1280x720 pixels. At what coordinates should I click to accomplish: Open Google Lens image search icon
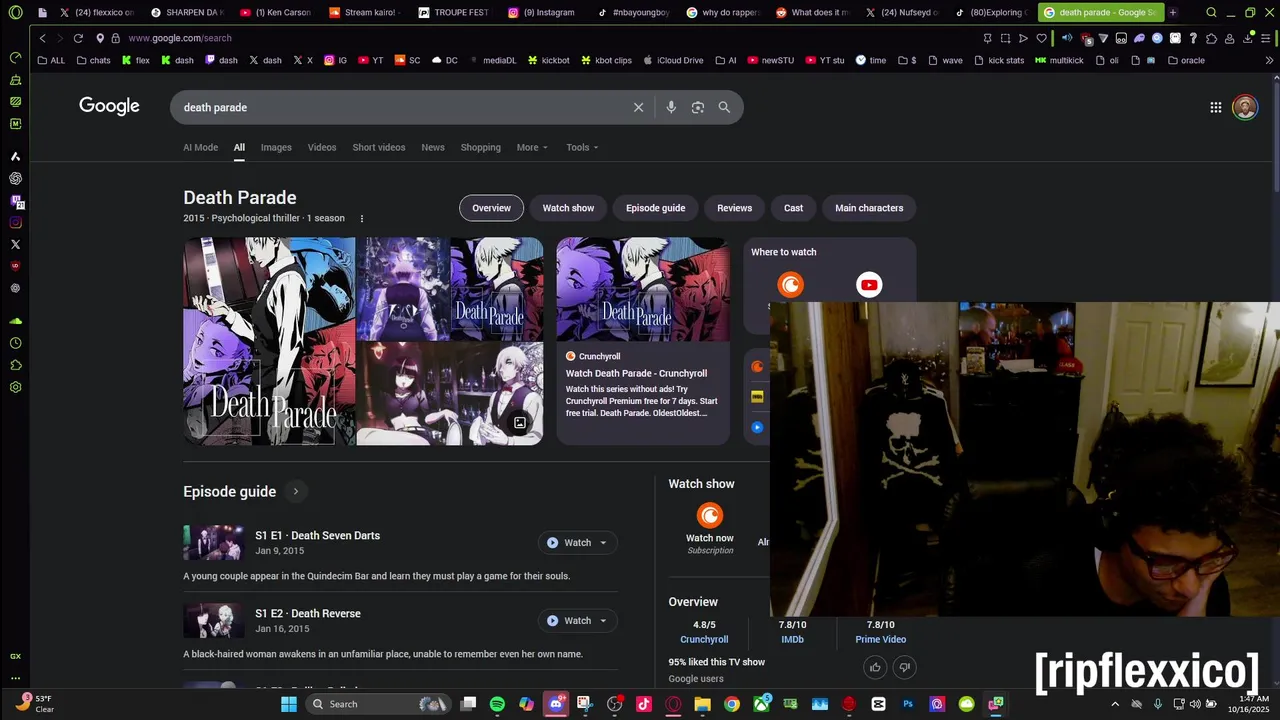coord(698,107)
